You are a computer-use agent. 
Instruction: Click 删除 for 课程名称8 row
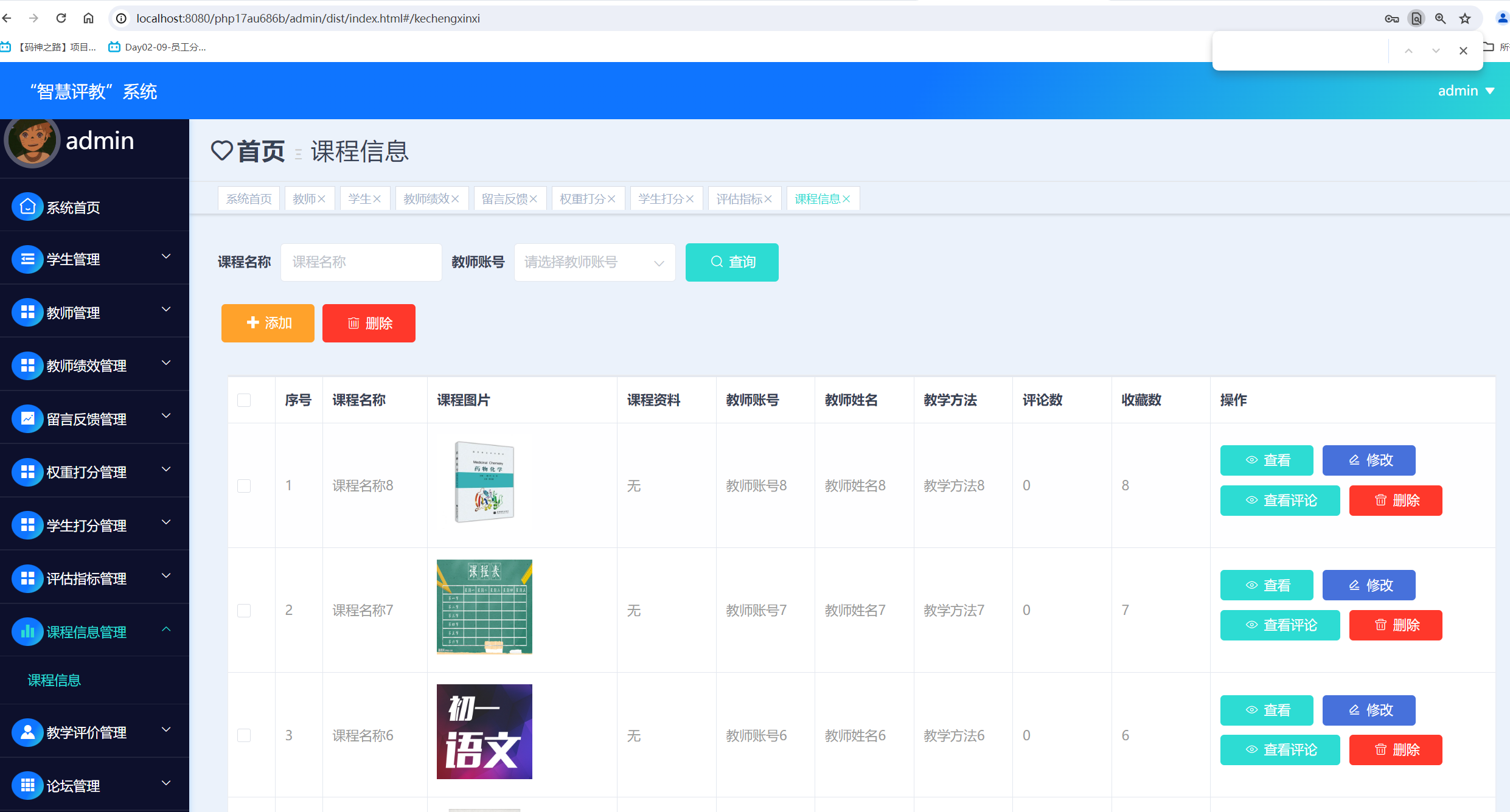(1396, 501)
